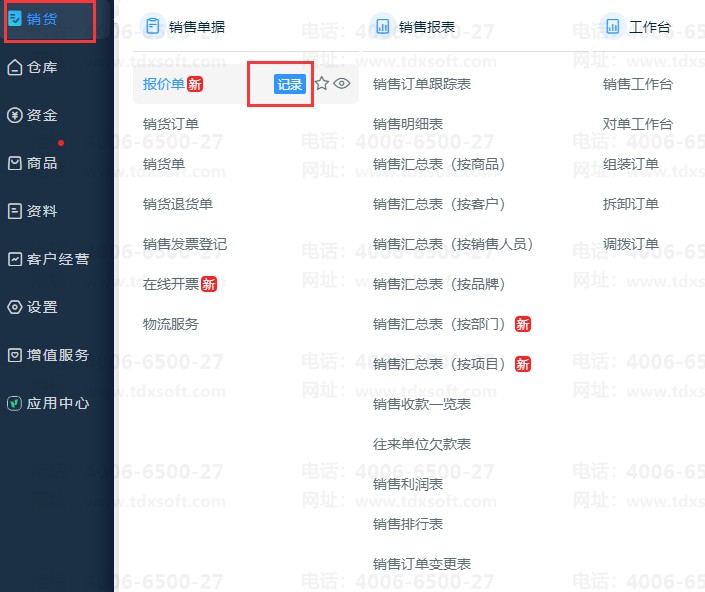Viewport: 705px width, 592px height.
Task: Open 对单工作台 in workbench column
Action: tap(638, 124)
